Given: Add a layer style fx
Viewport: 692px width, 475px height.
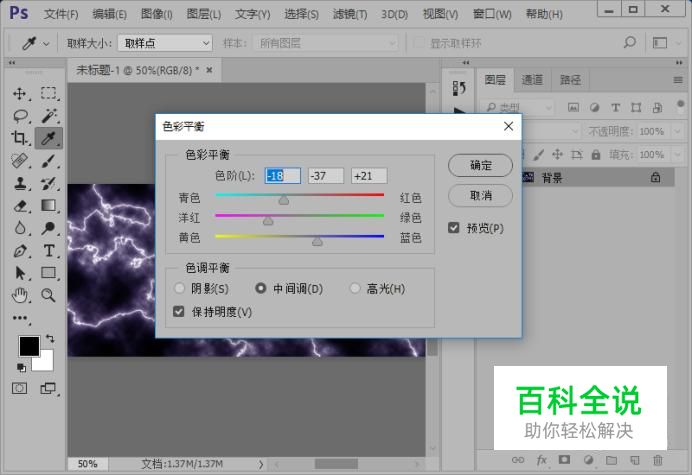Looking at the screenshot, I should tap(542, 460).
